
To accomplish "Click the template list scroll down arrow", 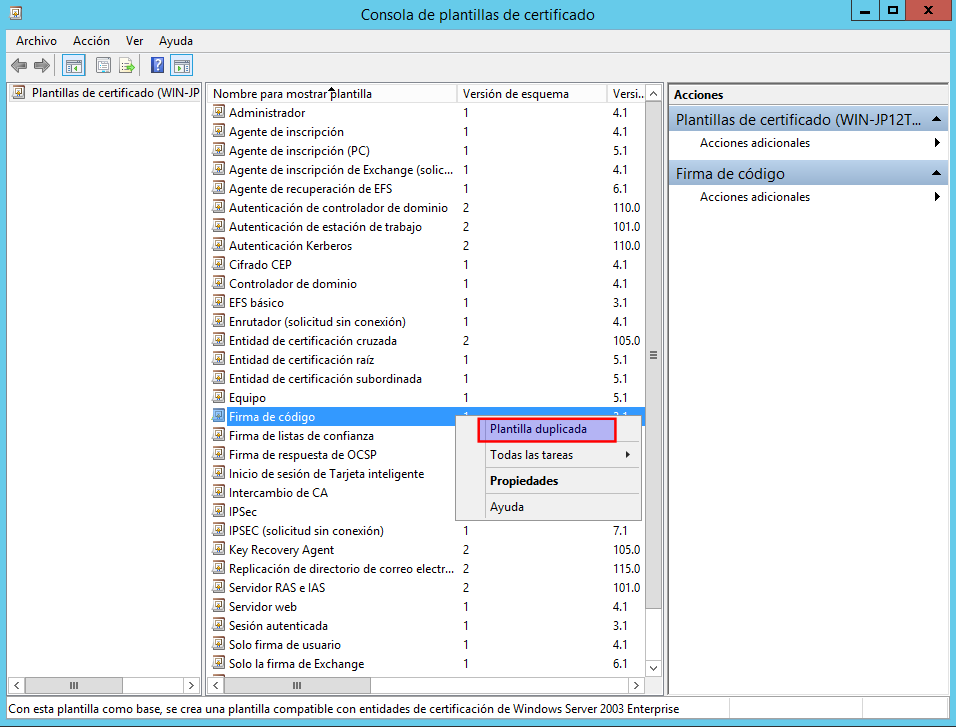I will (x=654, y=667).
